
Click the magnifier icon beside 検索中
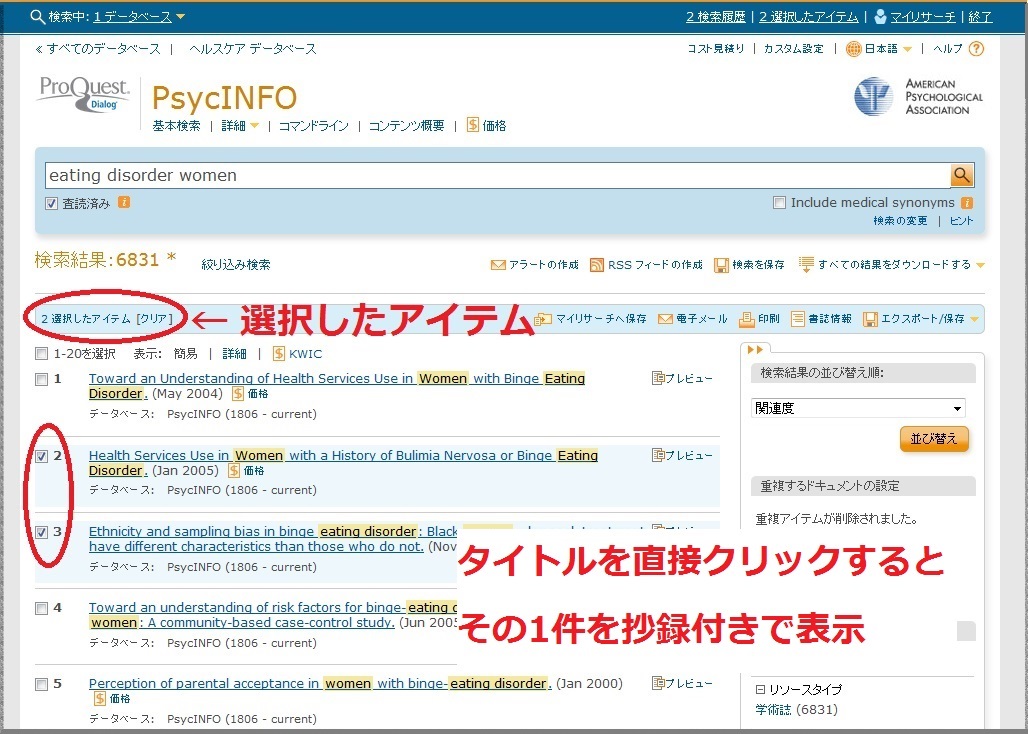(37, 16)
